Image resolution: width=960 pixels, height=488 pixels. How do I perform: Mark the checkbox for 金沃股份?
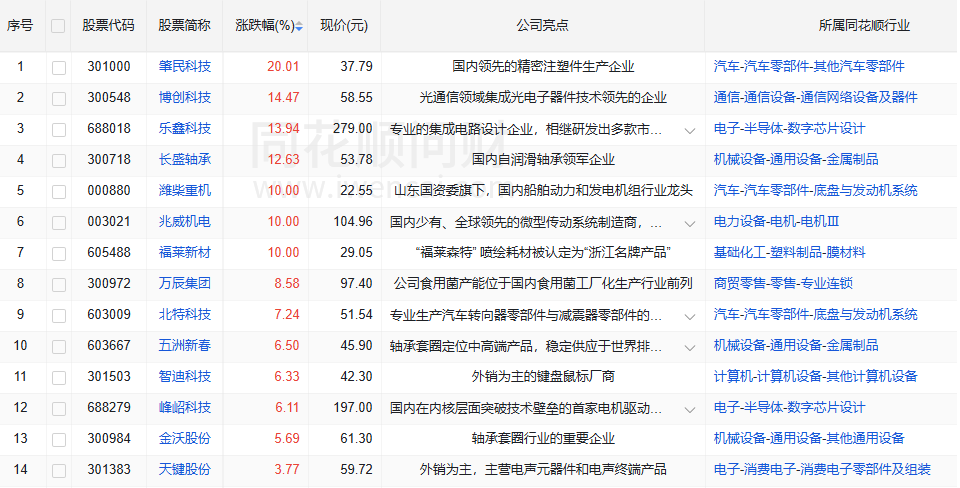click(59, 440)
